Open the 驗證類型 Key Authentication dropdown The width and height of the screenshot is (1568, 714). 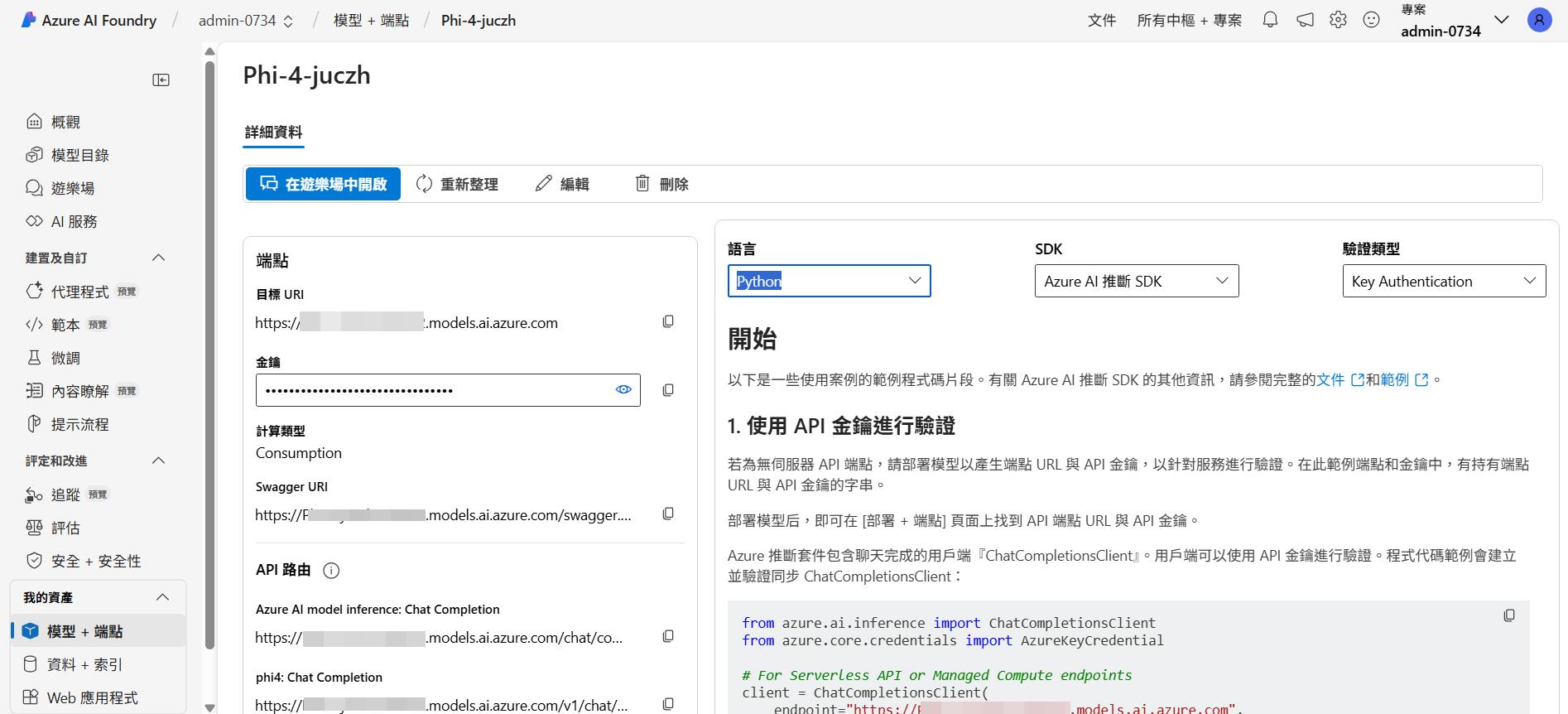[1443, 281]
